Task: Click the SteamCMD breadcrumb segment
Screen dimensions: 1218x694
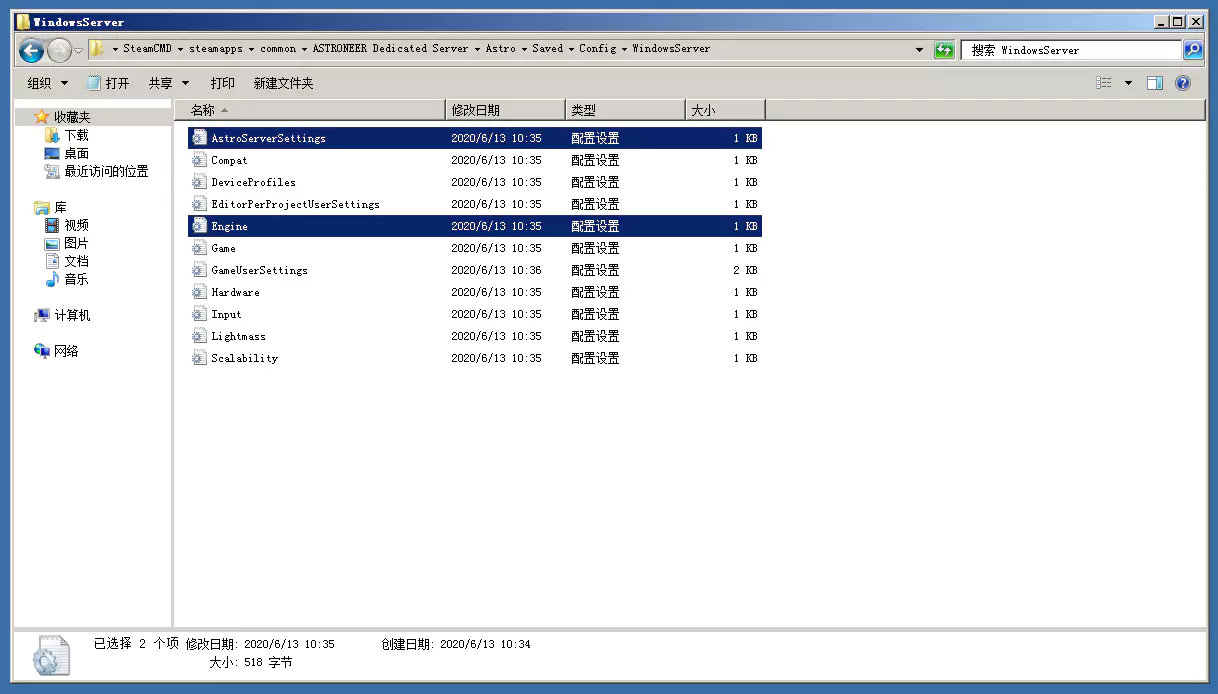Action: 148,49
